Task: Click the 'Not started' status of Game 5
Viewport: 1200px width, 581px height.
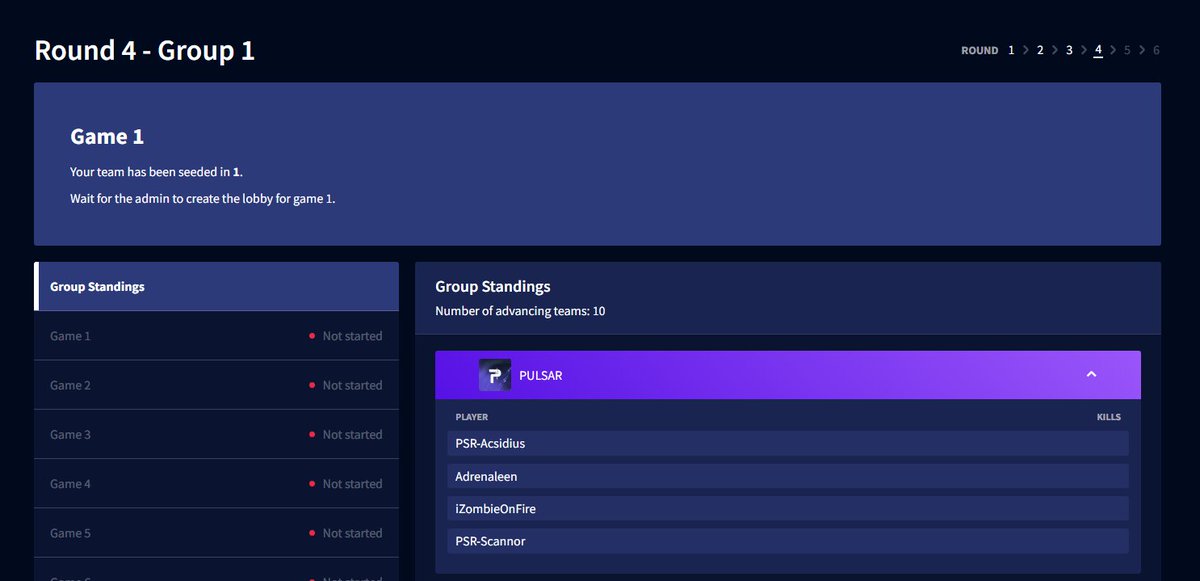Action: (x=352, y=533)
